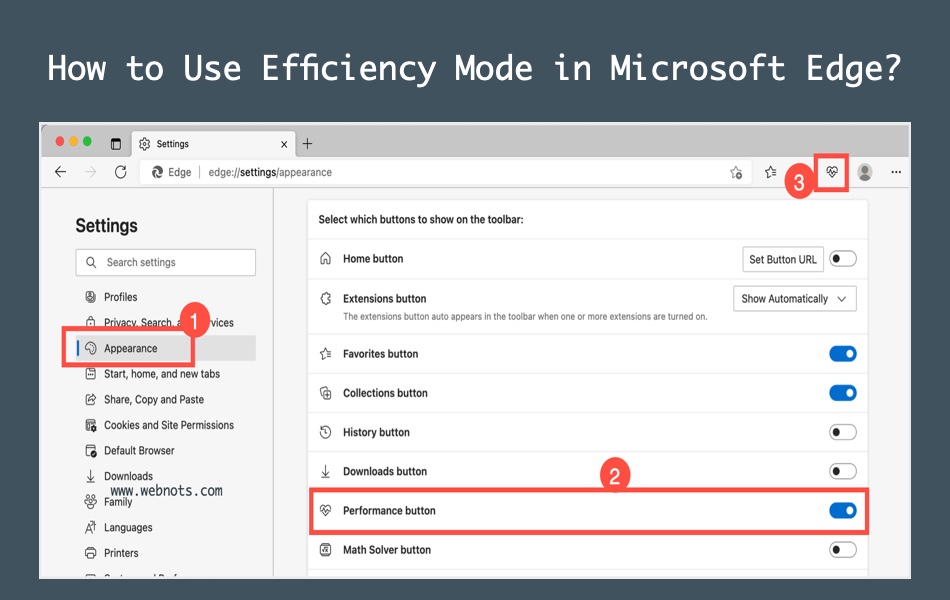Reload the page with refresh icon
The image size is (950, 600).
pyautogui.click(x=121, y=172)
